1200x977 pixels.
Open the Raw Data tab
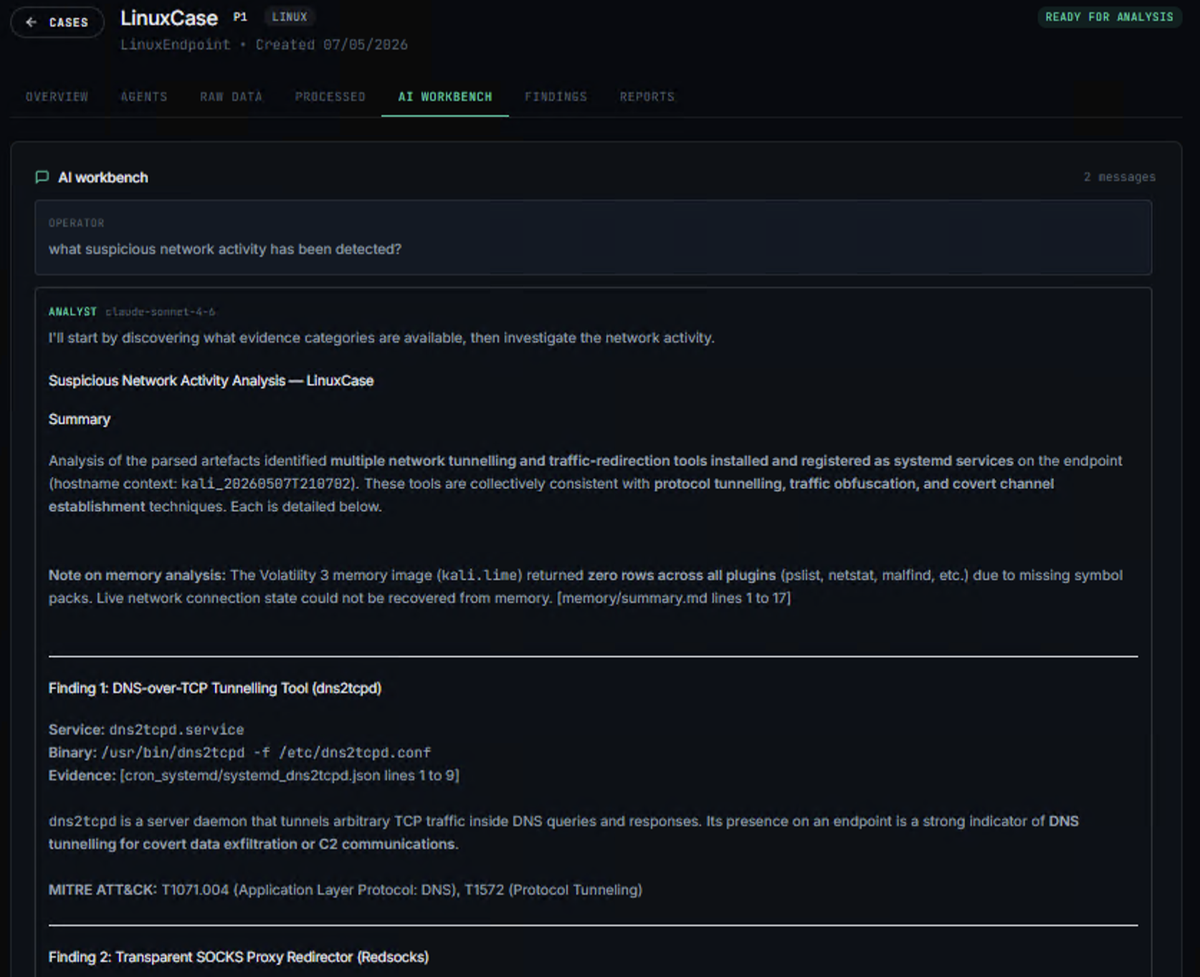(231, 97)
